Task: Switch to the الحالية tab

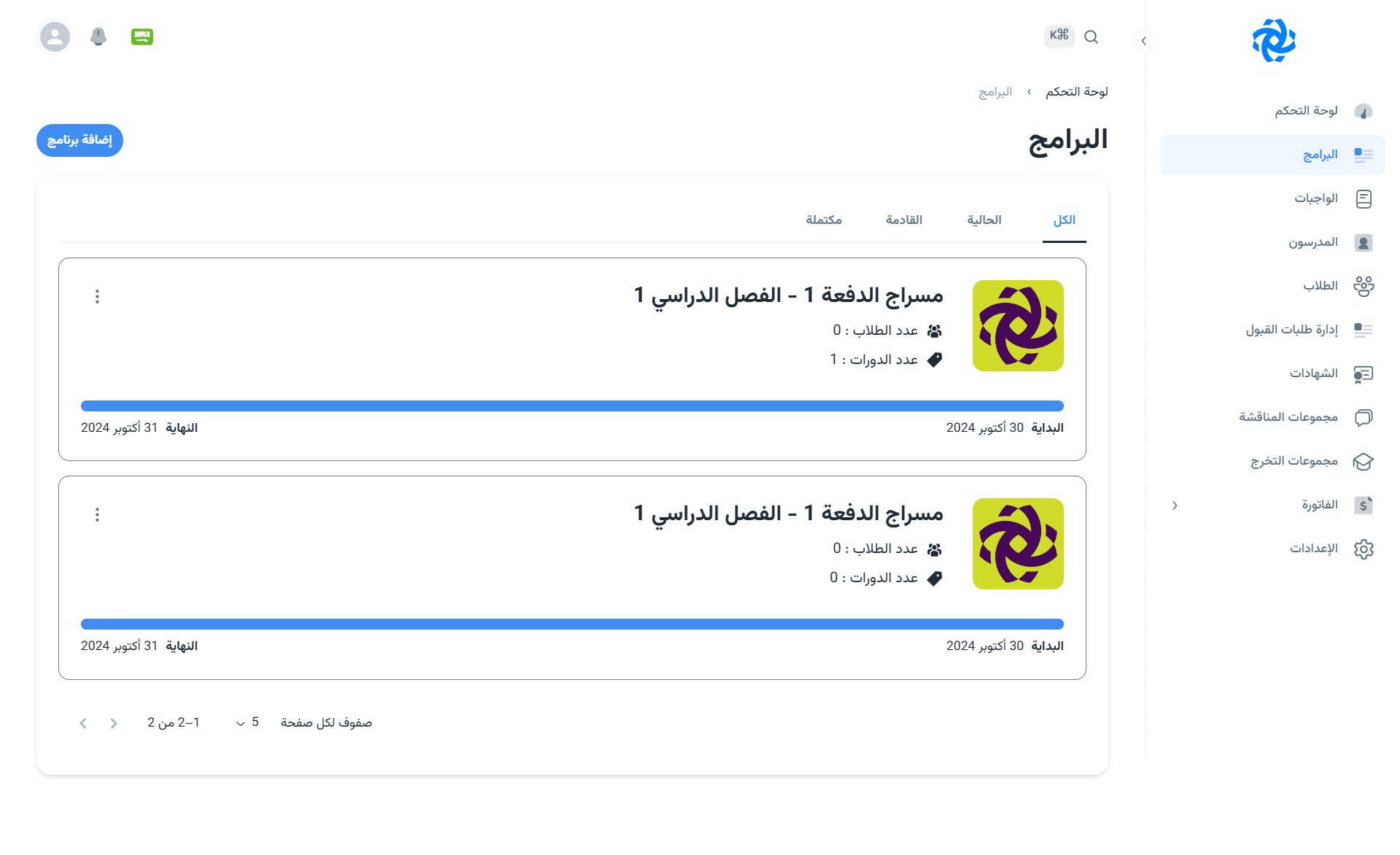Action: [x=984, y=220]
